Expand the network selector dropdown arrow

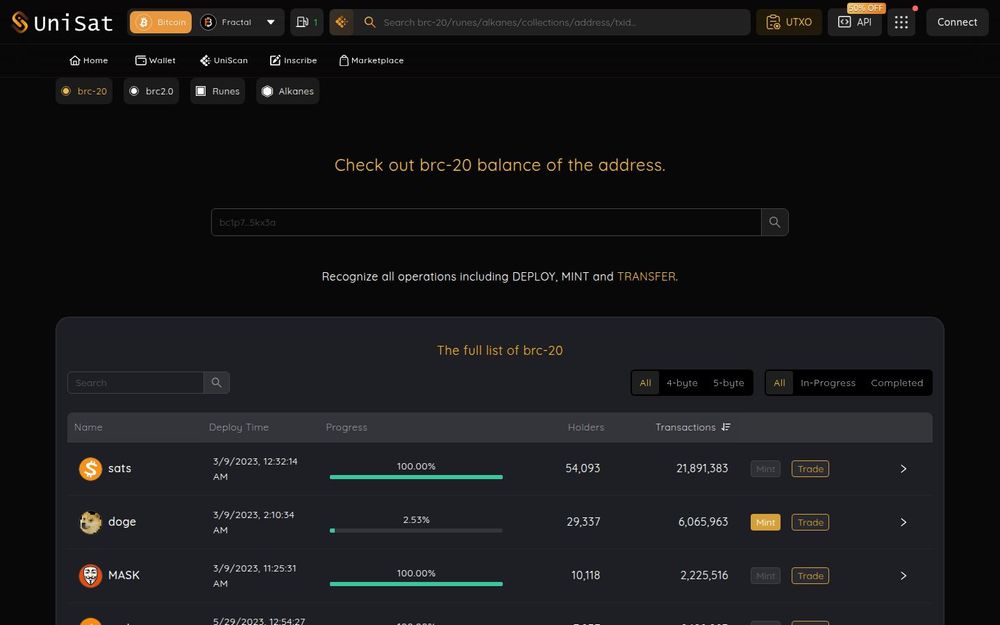[270, 22]
